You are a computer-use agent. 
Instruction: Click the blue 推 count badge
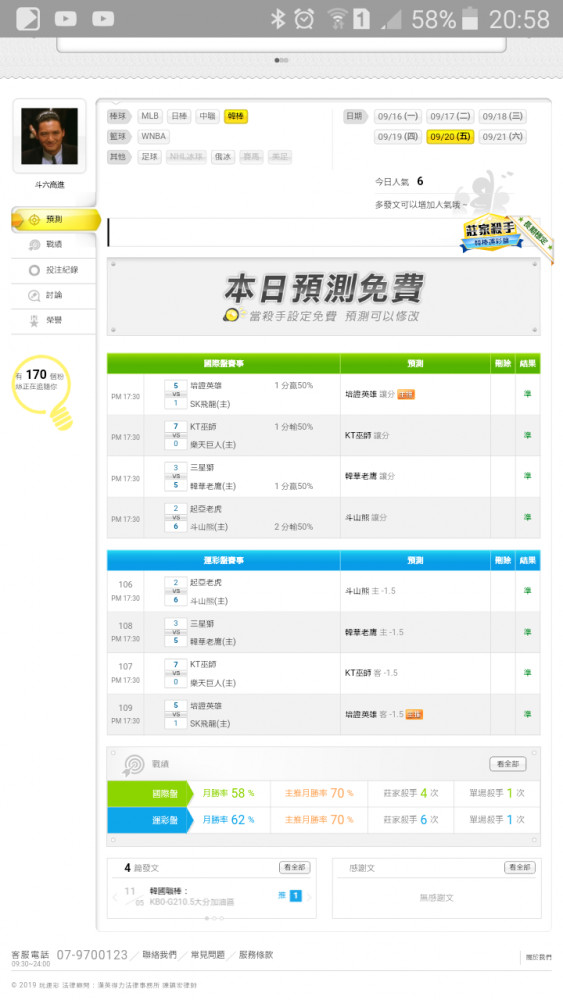(x=295, y=896)
